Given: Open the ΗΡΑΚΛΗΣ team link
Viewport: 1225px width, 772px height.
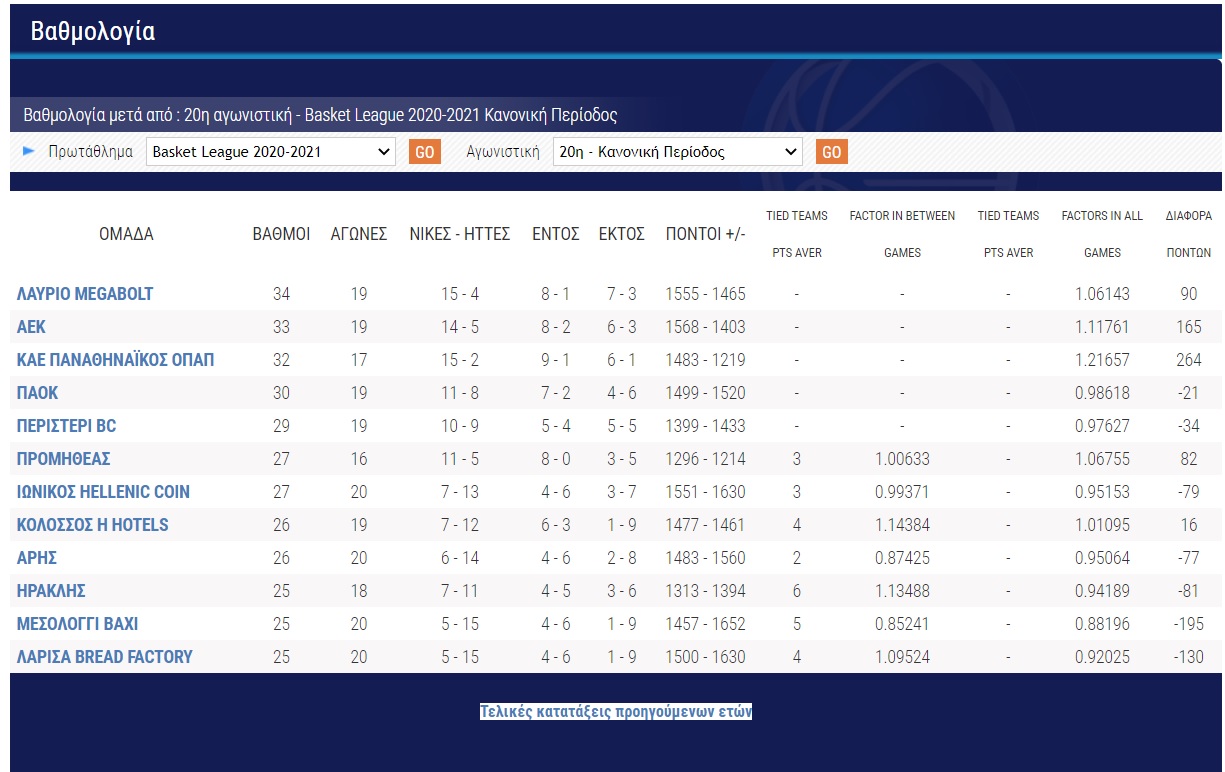Looking at the screenshot, I should tap(51, 591).
